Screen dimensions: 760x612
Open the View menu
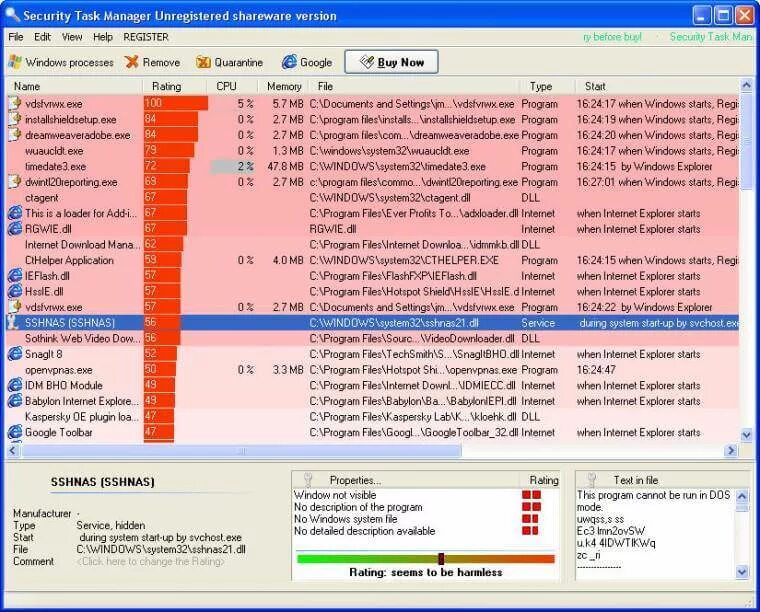tap(72, 37)
